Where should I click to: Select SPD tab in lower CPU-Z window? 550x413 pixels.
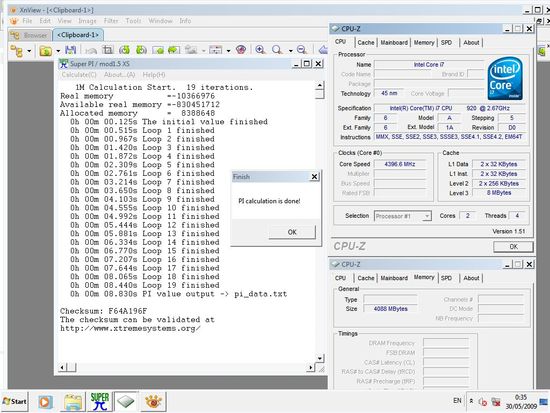[x=446, y=278]
